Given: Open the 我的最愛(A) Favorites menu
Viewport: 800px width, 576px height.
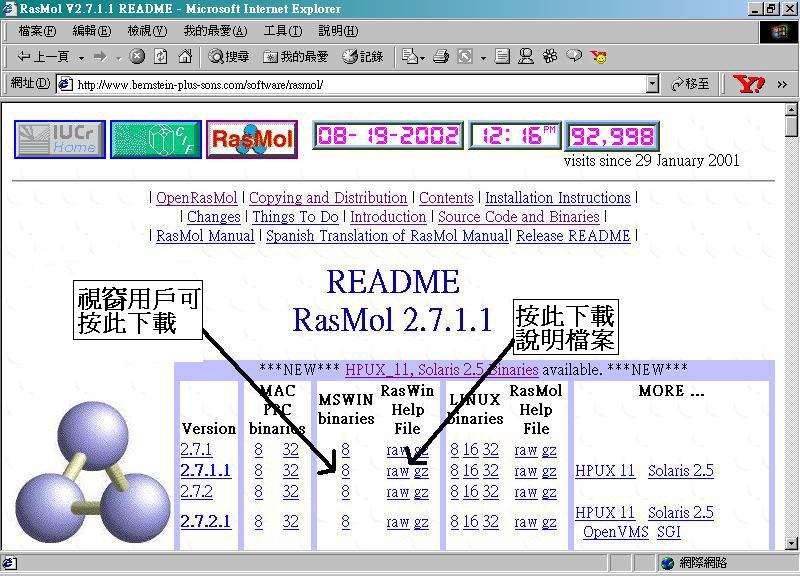Looking at the screenshot, I should [x=215, y=31].
